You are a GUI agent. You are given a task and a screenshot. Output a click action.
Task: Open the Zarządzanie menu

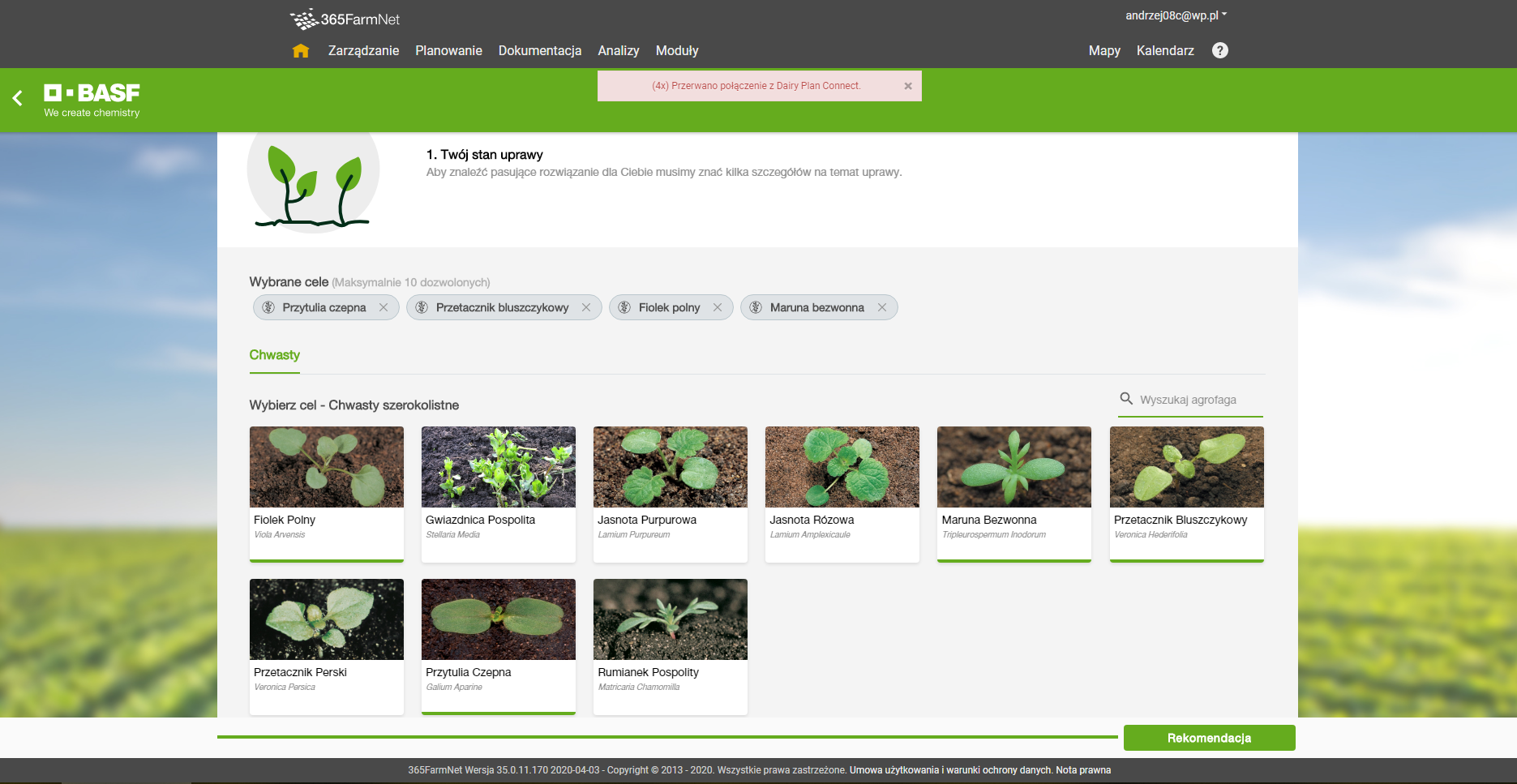(x=363, y=50)
